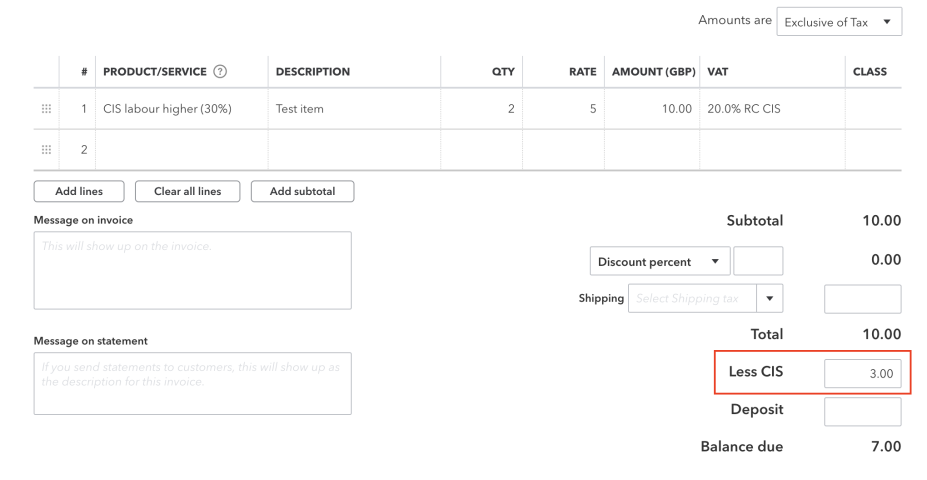
Task: Click the Deposit amount field
Action: (863, 411)
